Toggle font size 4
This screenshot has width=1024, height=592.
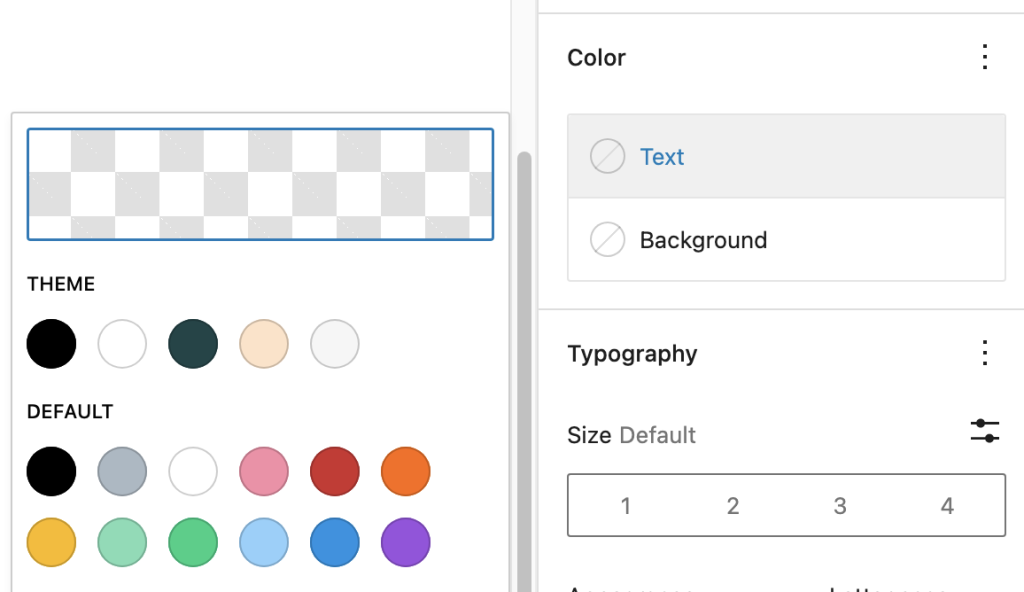947,506
